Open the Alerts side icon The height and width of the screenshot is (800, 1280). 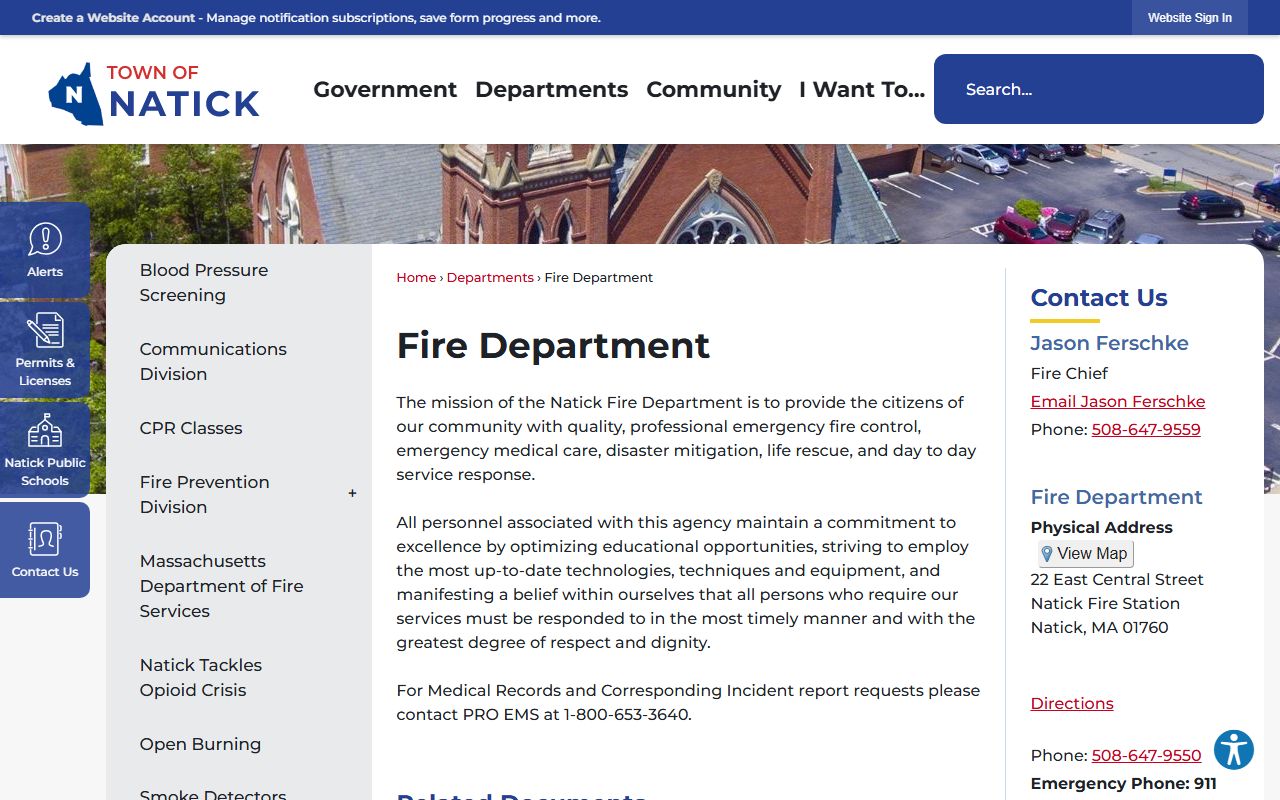(45, 250)
